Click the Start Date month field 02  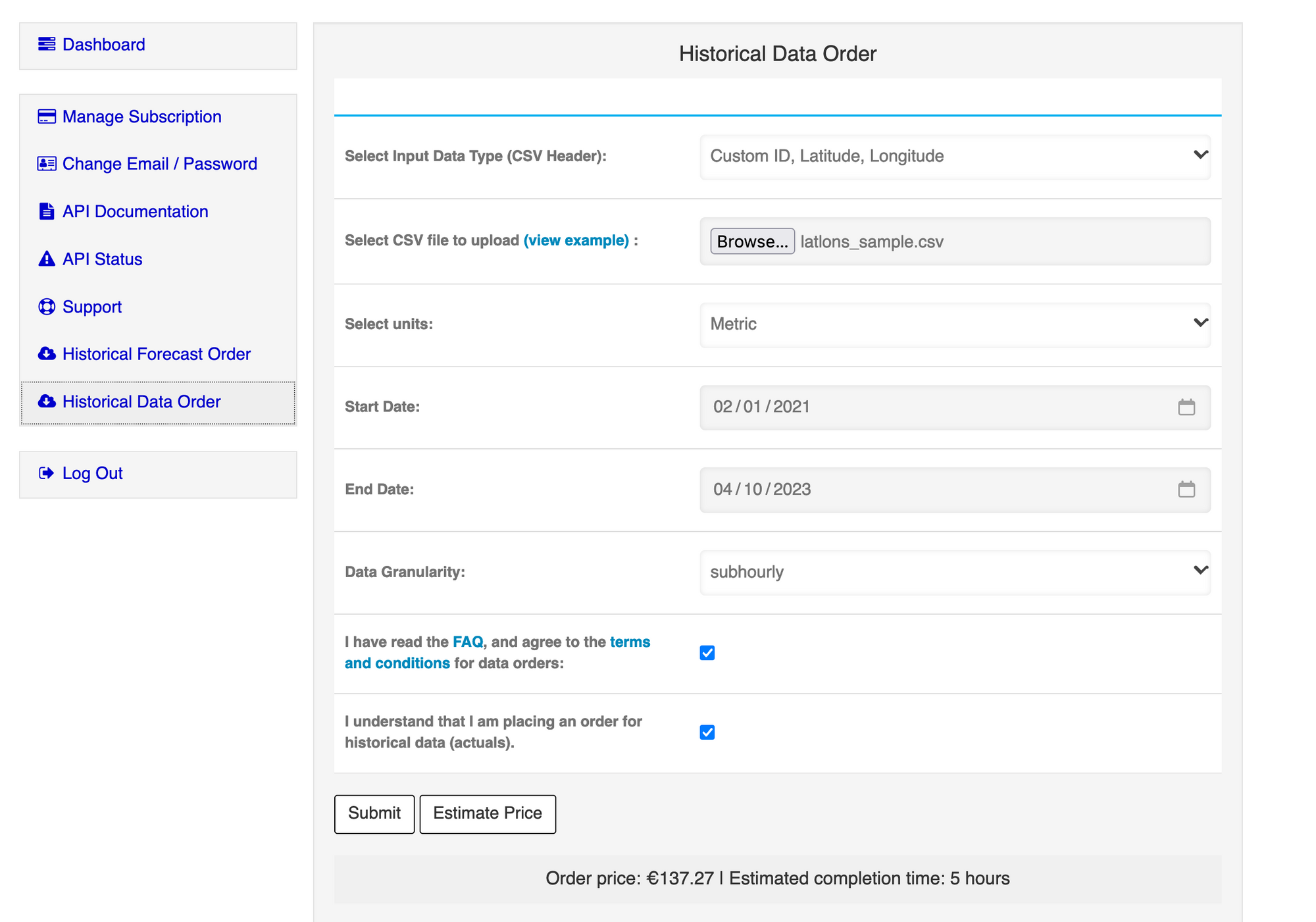722,407
